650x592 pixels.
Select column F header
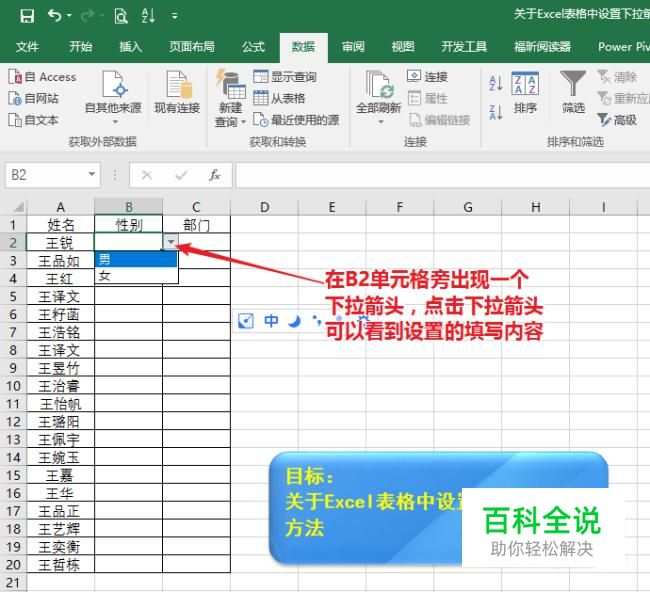pyautogui.click(x=400, y=207)
